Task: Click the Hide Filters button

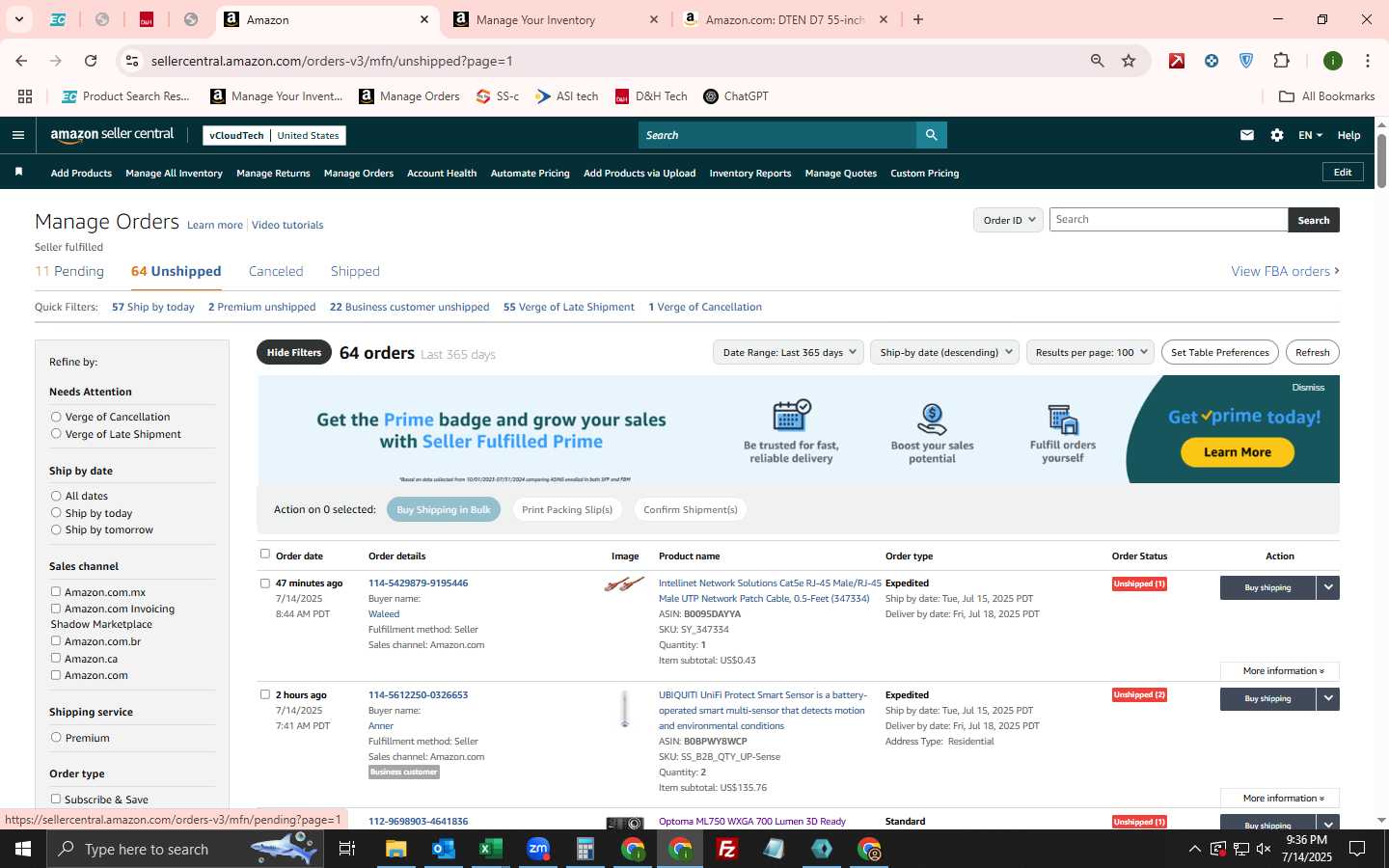Action: pyautogui.click(x=294, y=352)
